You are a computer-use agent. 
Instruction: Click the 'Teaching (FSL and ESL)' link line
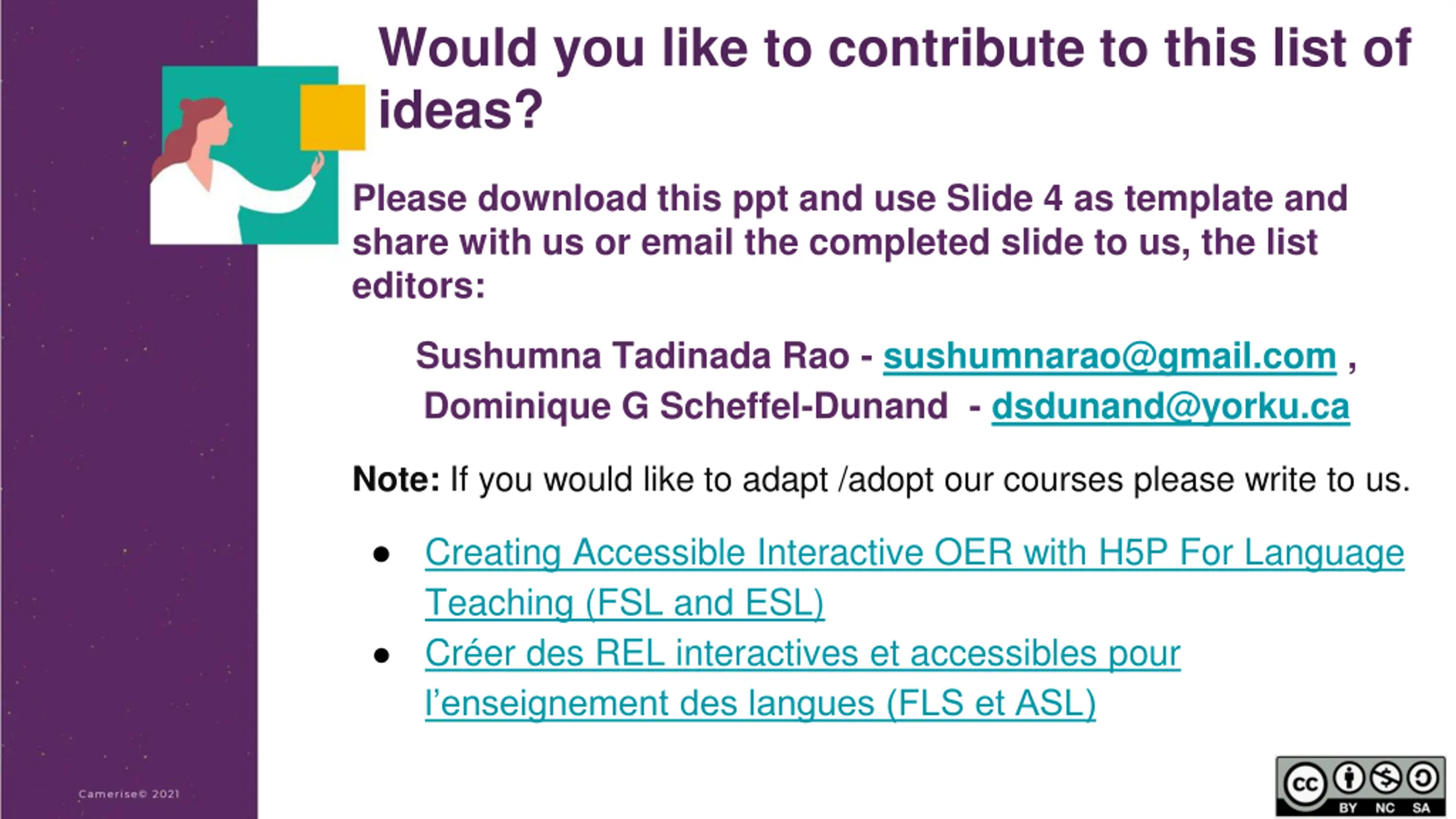tap(624, 602)
